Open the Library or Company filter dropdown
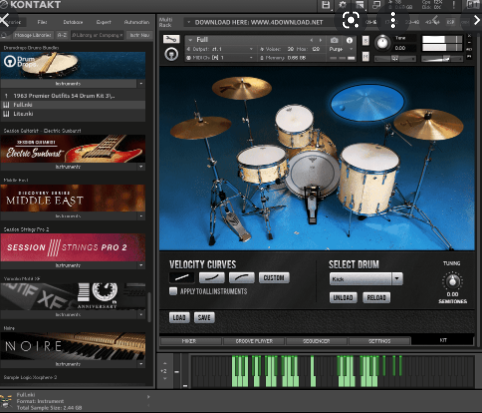The width and height of the screenshot is (482, 413). click(x=97, y=35)
